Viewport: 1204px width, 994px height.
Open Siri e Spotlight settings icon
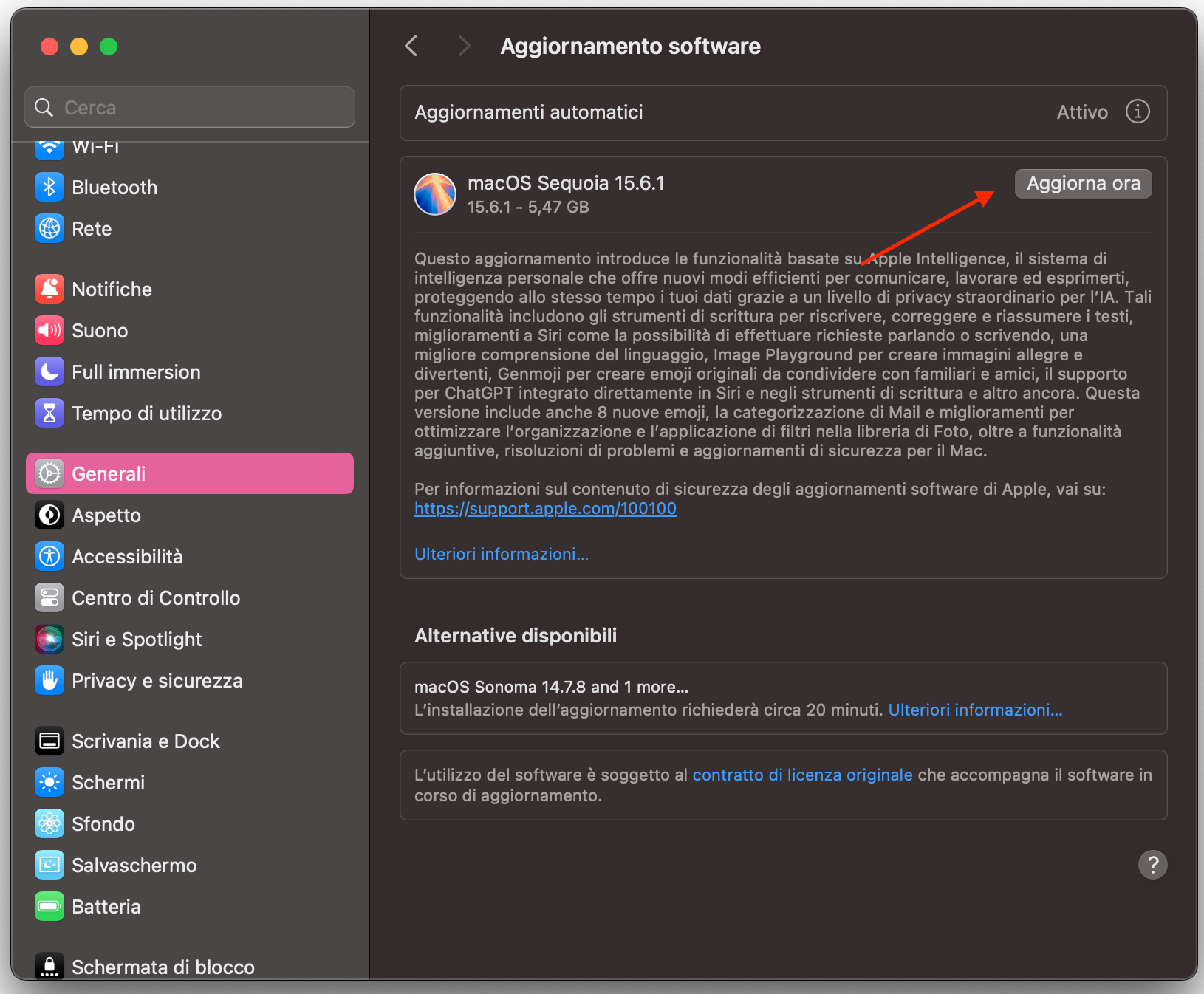[49, 639]
